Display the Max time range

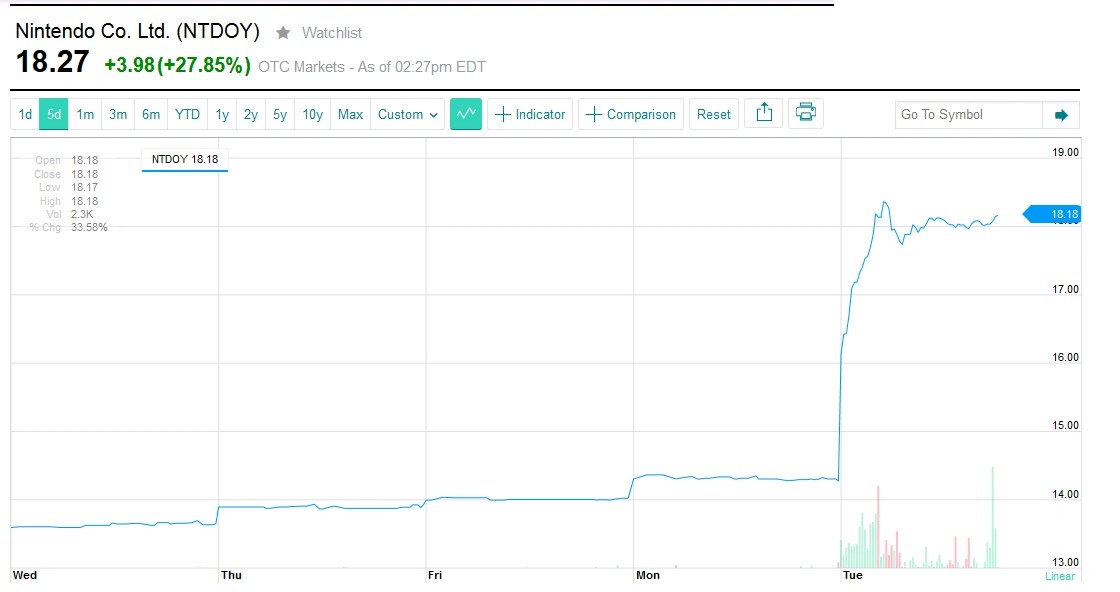pyautogui.click(x=350, y=114)
